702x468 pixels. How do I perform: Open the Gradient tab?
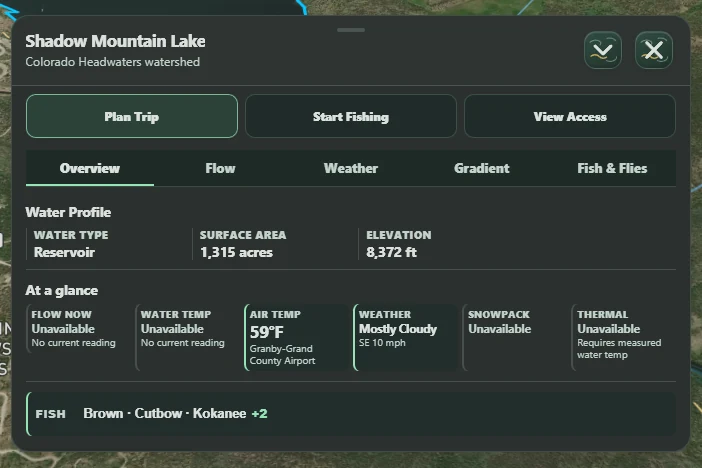482,168
